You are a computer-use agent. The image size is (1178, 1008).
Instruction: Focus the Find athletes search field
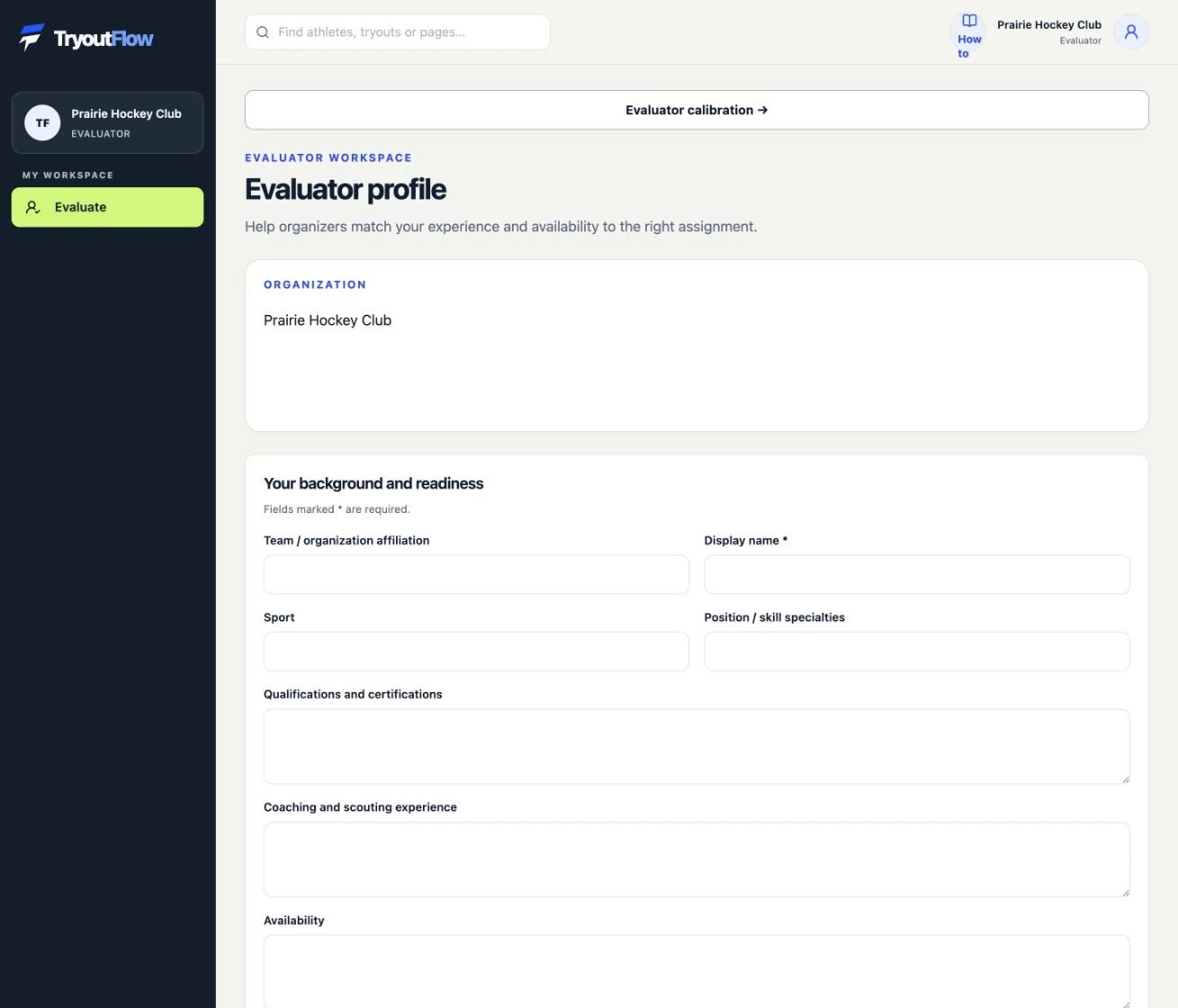click(398, 32)
